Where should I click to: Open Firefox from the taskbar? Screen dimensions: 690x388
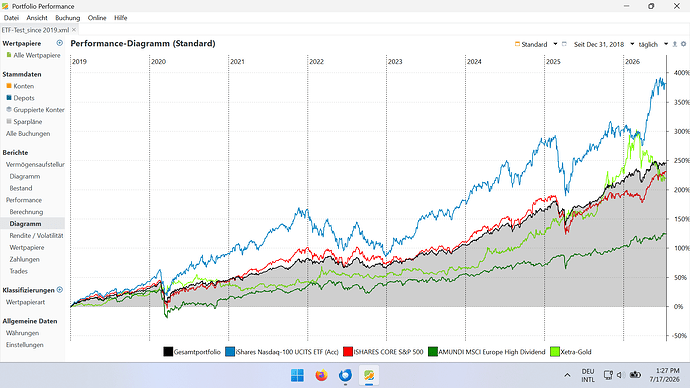[322, 375]
